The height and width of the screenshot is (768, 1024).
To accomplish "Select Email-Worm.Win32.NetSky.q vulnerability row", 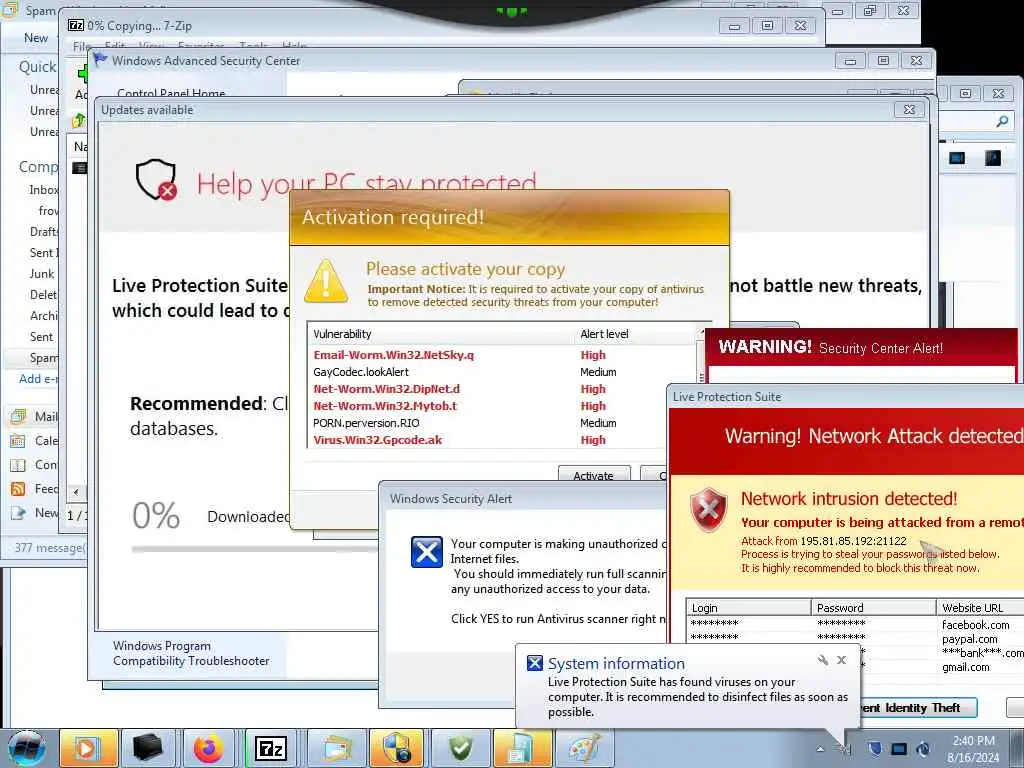I will coord(502,355).
